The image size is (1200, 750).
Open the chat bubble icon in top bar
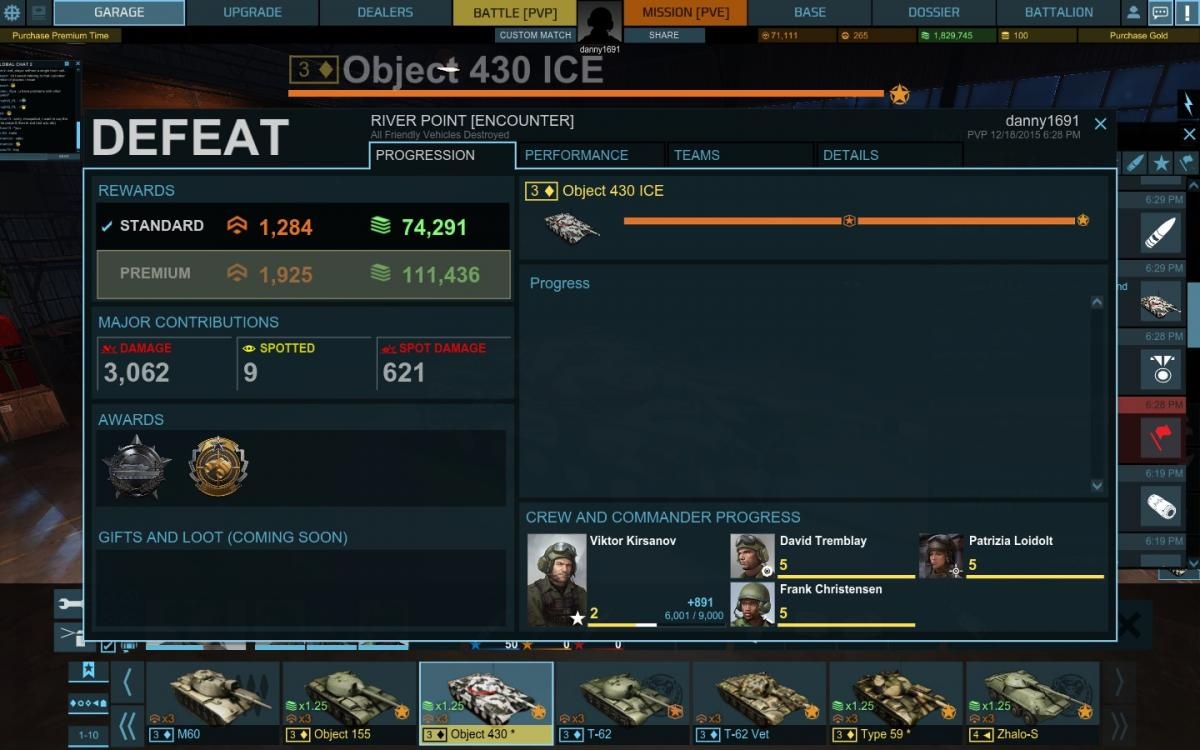coord(1160,13)
